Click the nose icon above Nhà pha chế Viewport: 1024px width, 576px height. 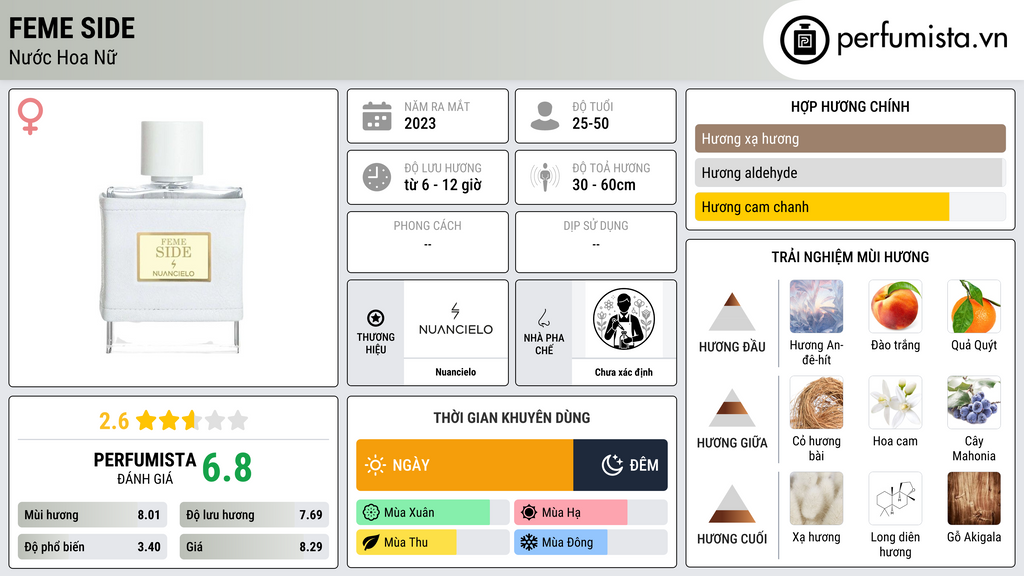coord(543,318)
